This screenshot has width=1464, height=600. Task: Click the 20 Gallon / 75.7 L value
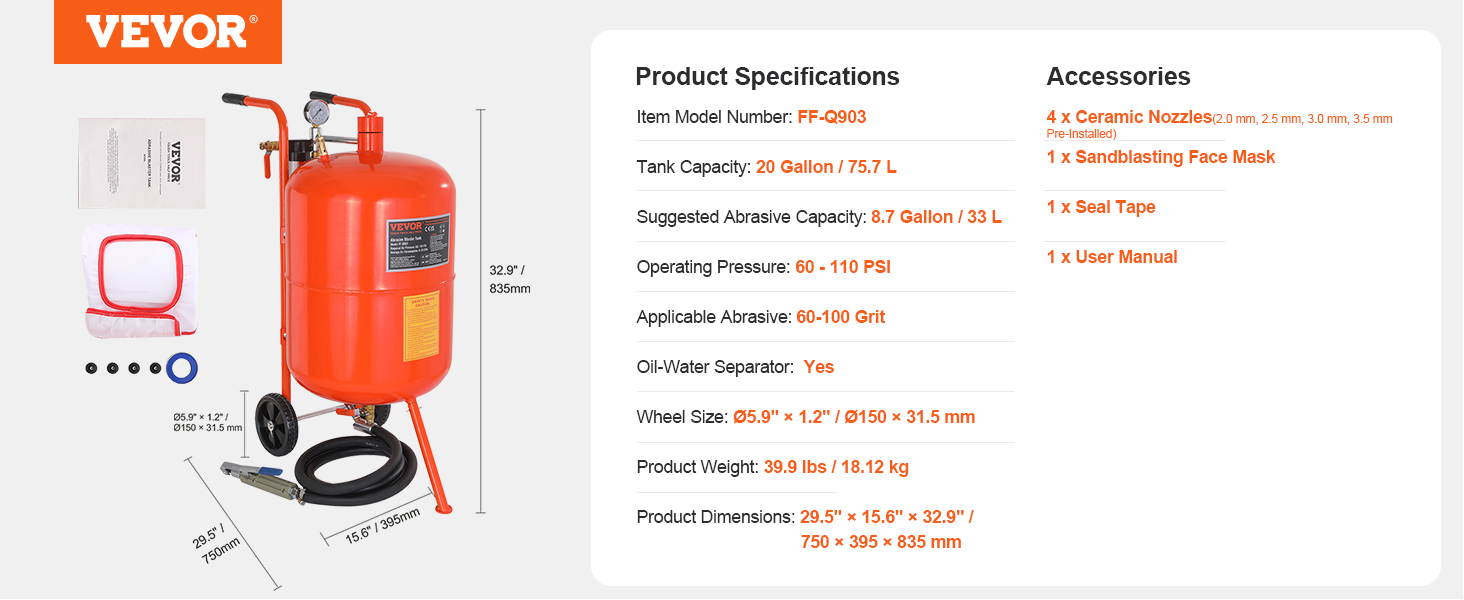(x=826, y=167)
